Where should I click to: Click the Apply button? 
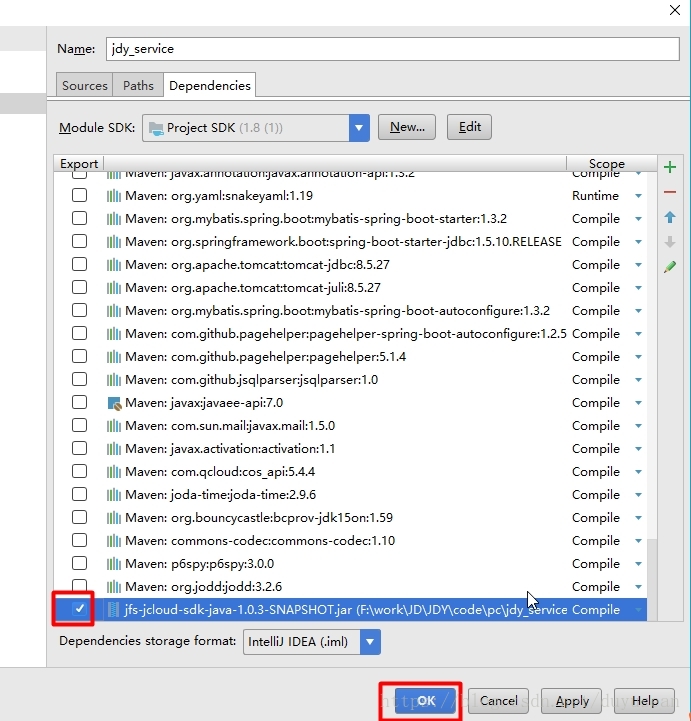(571, 701)
